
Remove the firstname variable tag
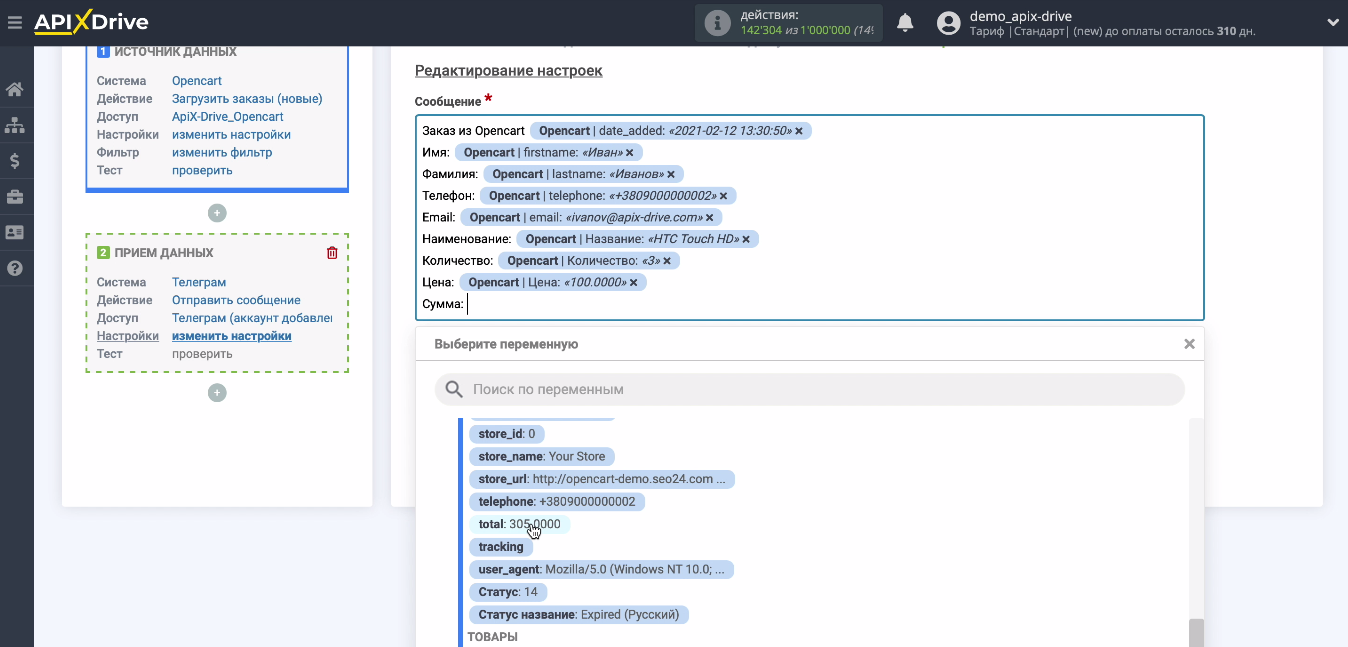(631, 153)
